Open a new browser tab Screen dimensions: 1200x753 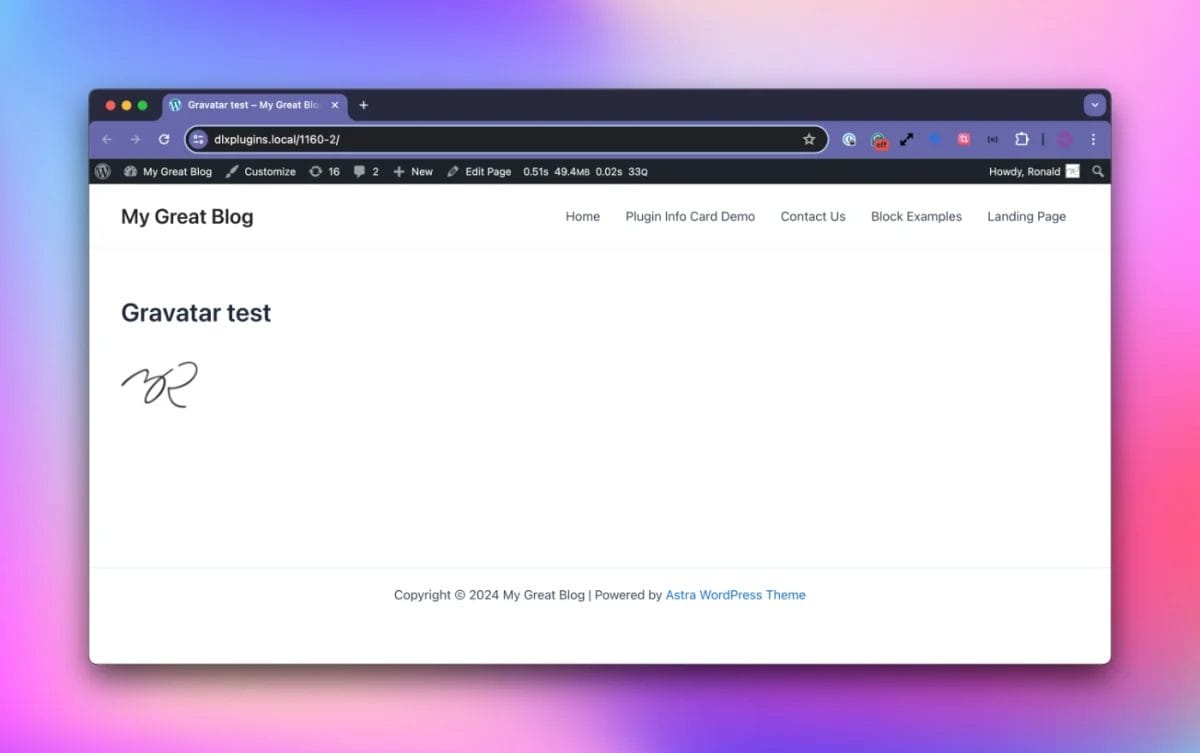(364, 105)
